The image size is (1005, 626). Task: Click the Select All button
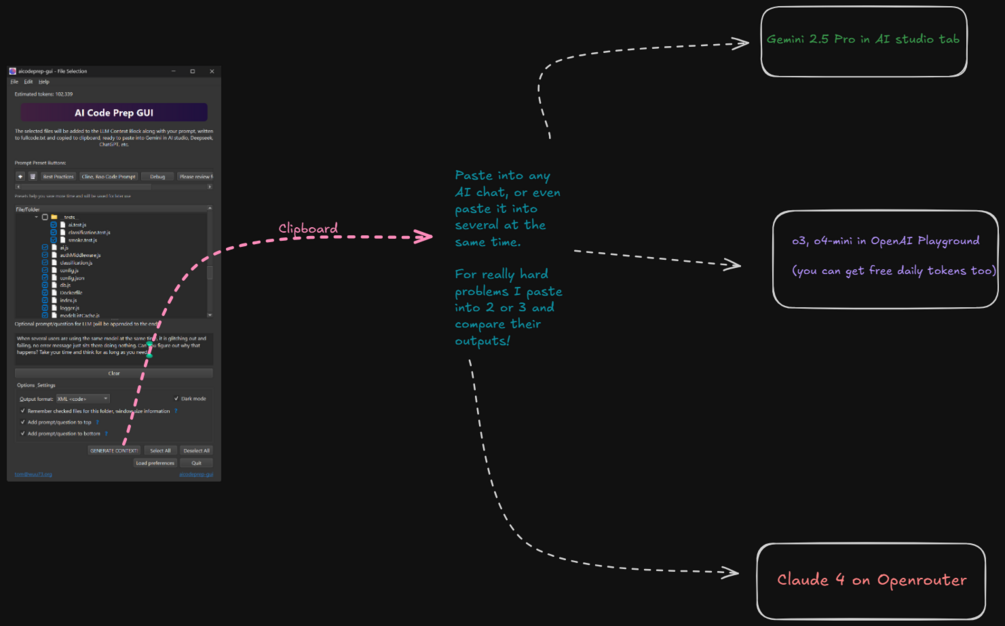(160, 450)
